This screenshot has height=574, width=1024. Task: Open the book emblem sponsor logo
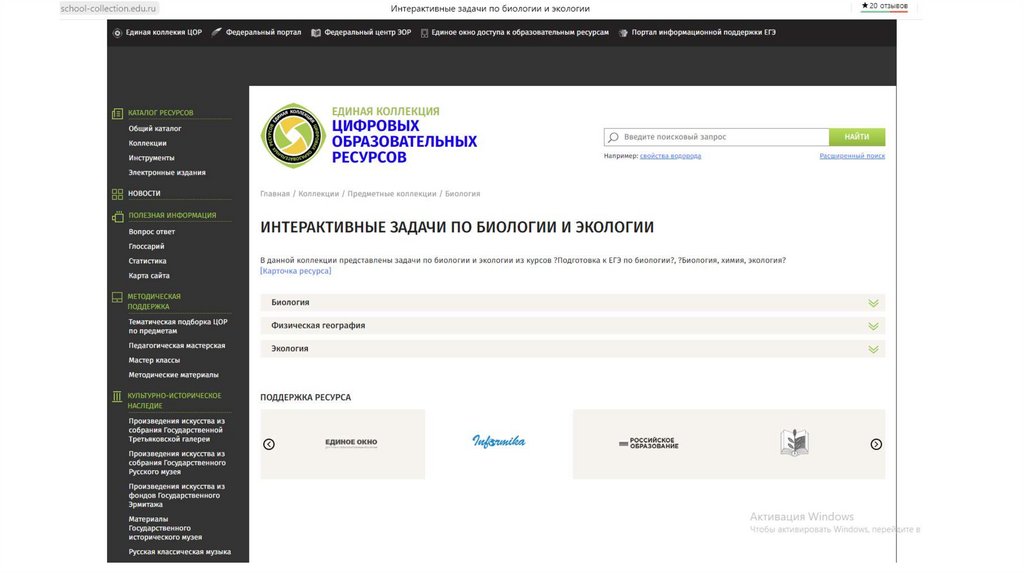(x=794, y=443)
